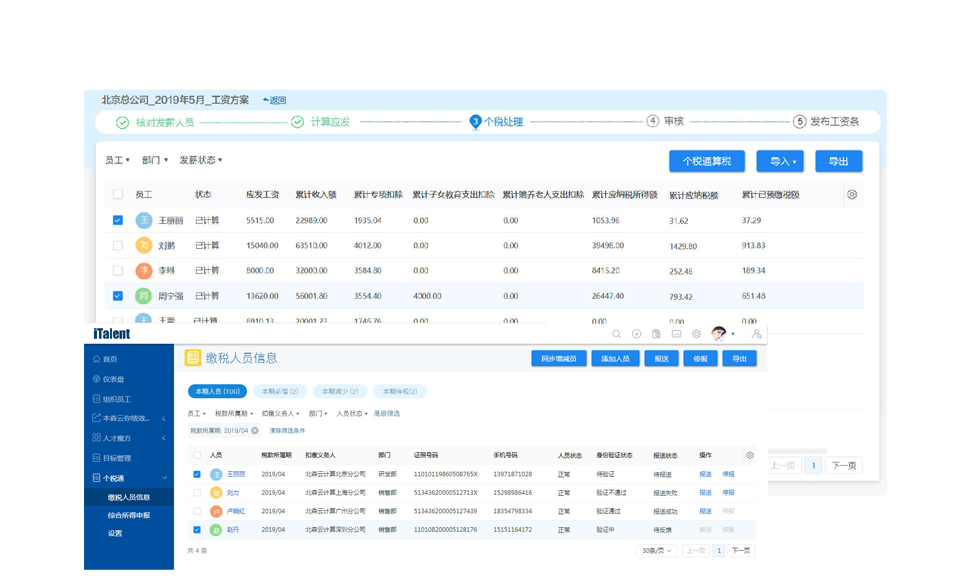Click 停报 link in 刘力 taxpayer row
Screen dimensions: 970x588
[x=728, y=493]
